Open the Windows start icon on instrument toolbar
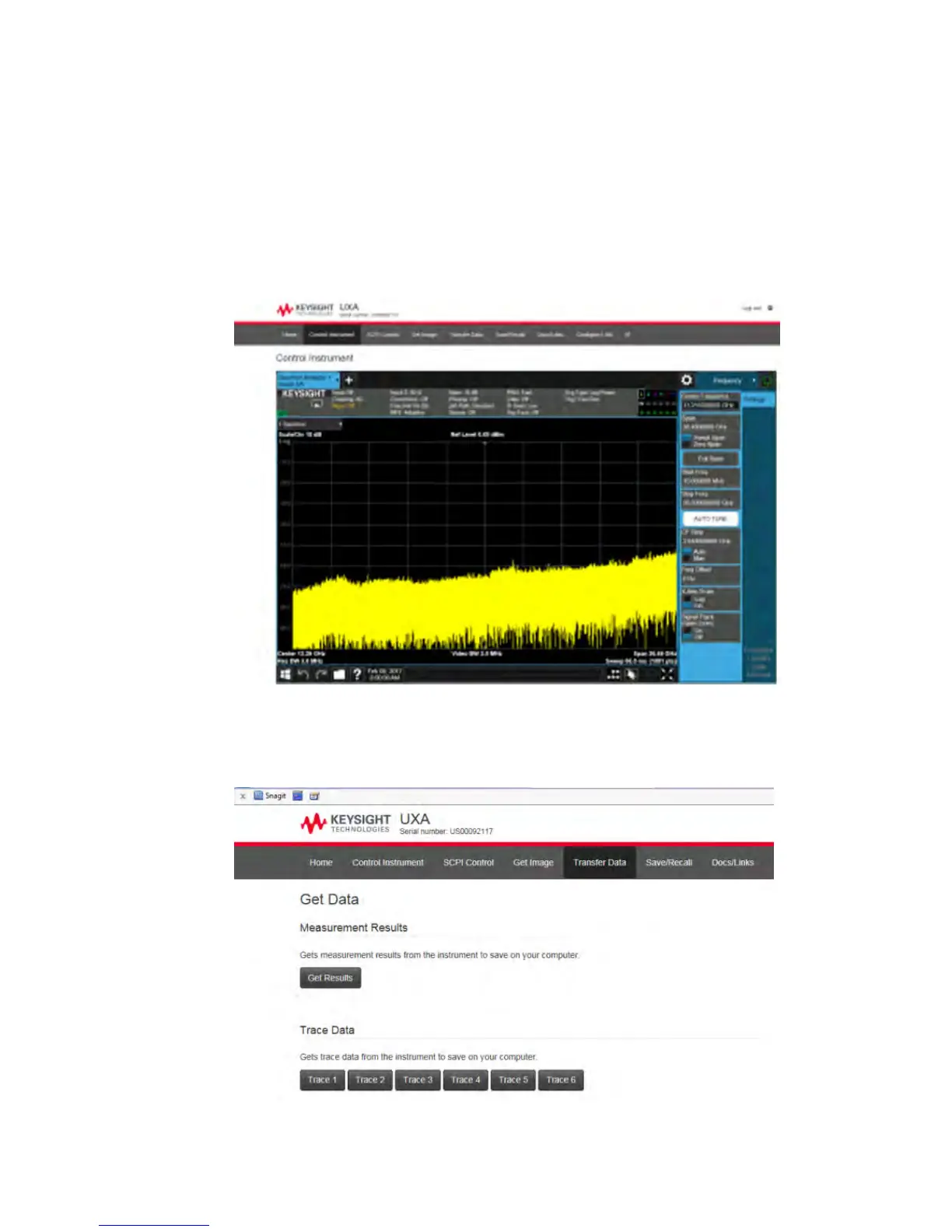The width and height of the screenshot is (952, 1232). pos(285,674)
